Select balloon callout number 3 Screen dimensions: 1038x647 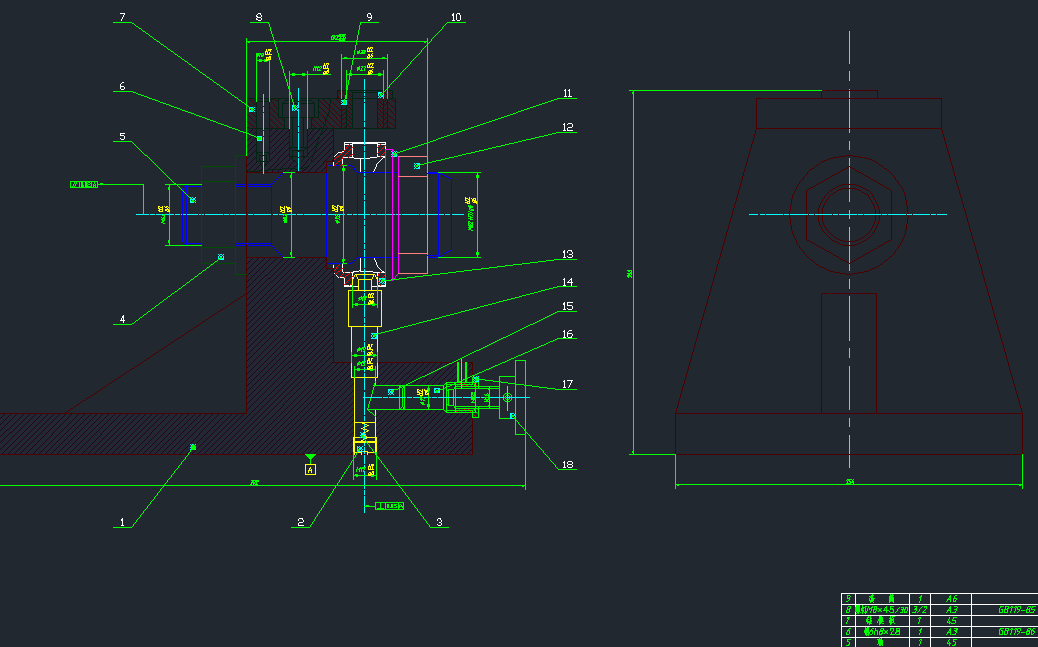[439, 523]
